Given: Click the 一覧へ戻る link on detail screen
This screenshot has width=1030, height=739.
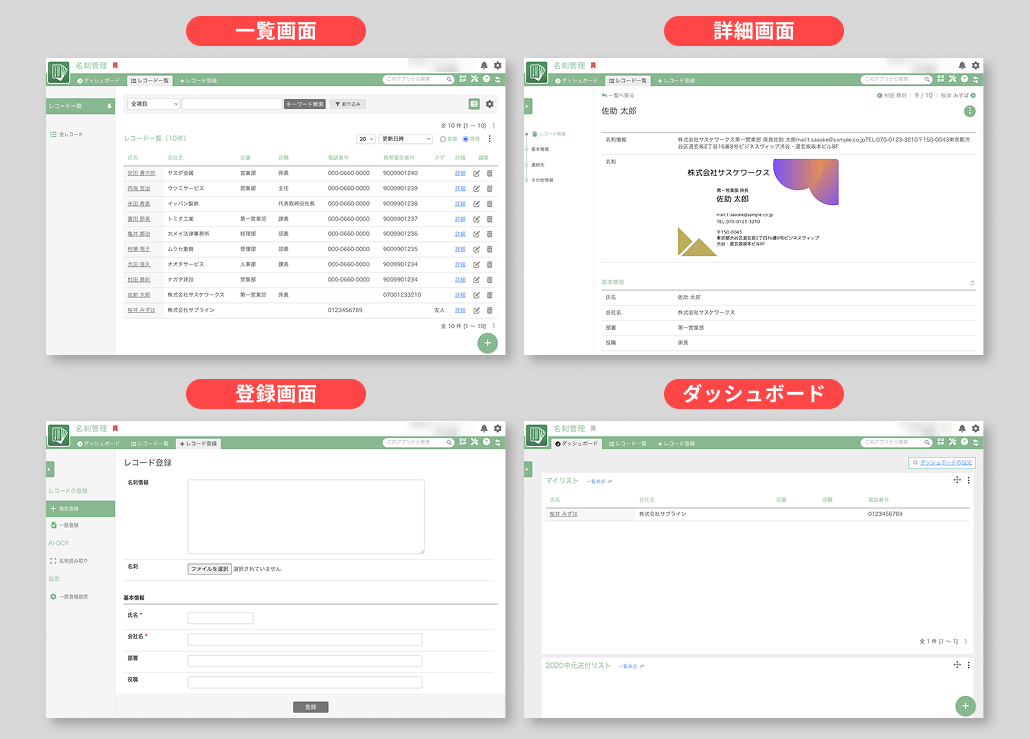Looking at the screenshot, I should (618, 95).
